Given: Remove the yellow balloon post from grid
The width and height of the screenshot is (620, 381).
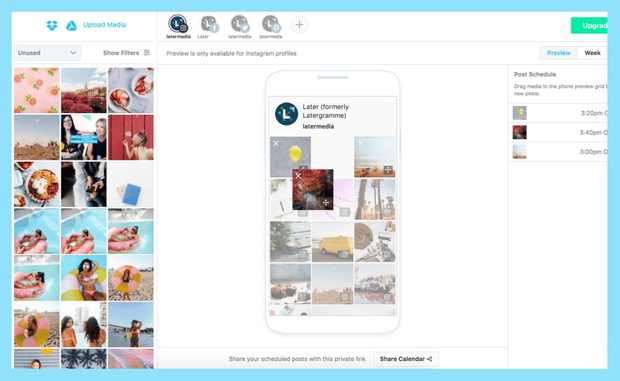Looking at the screenshot, I should (276, 143).
